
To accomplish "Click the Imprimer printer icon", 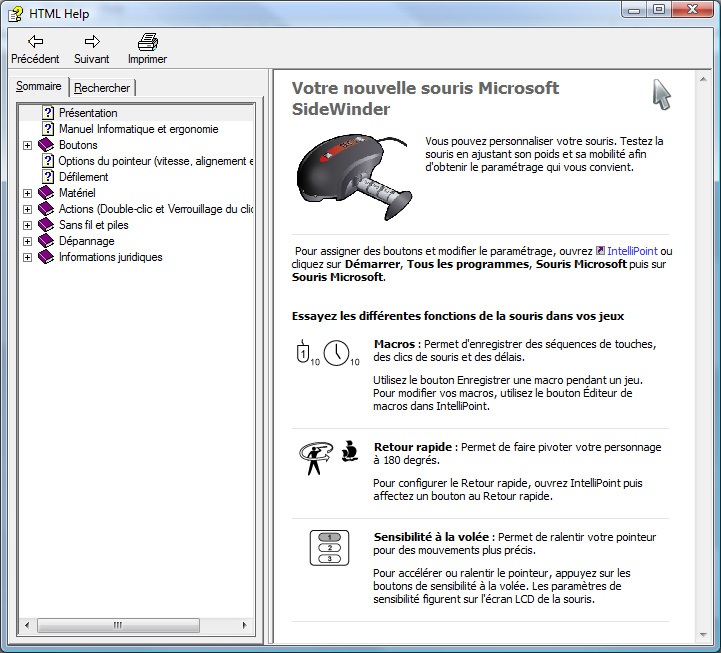I will click(x=147, y=41).
